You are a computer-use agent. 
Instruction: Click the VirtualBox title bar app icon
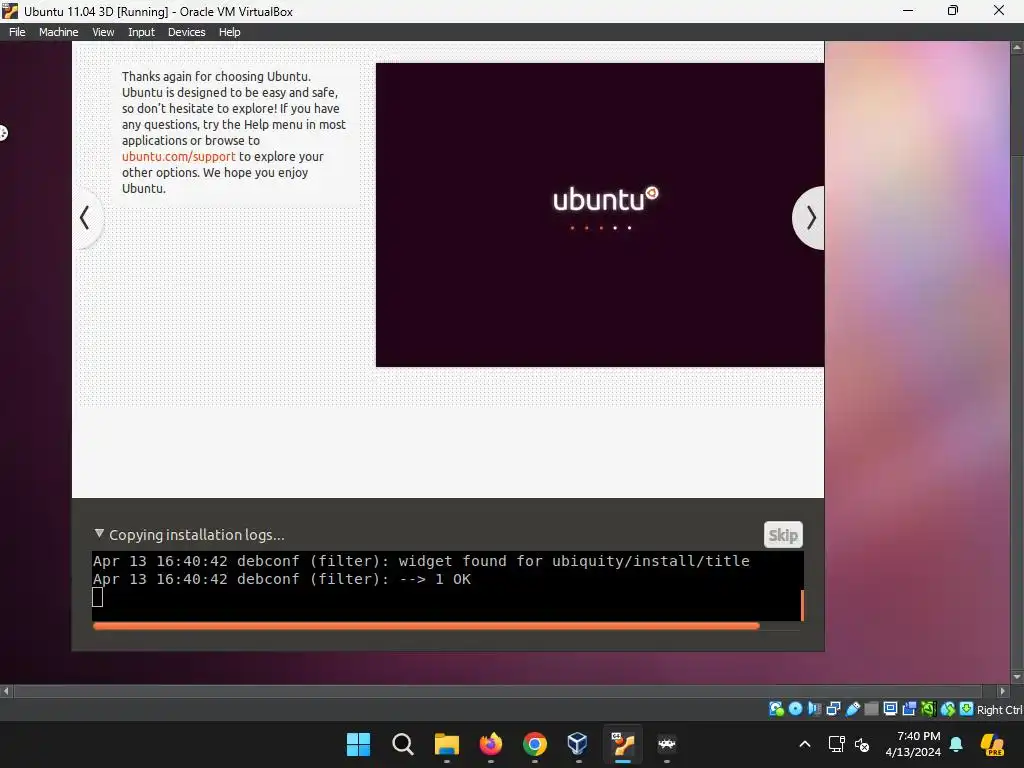(10, 11)
